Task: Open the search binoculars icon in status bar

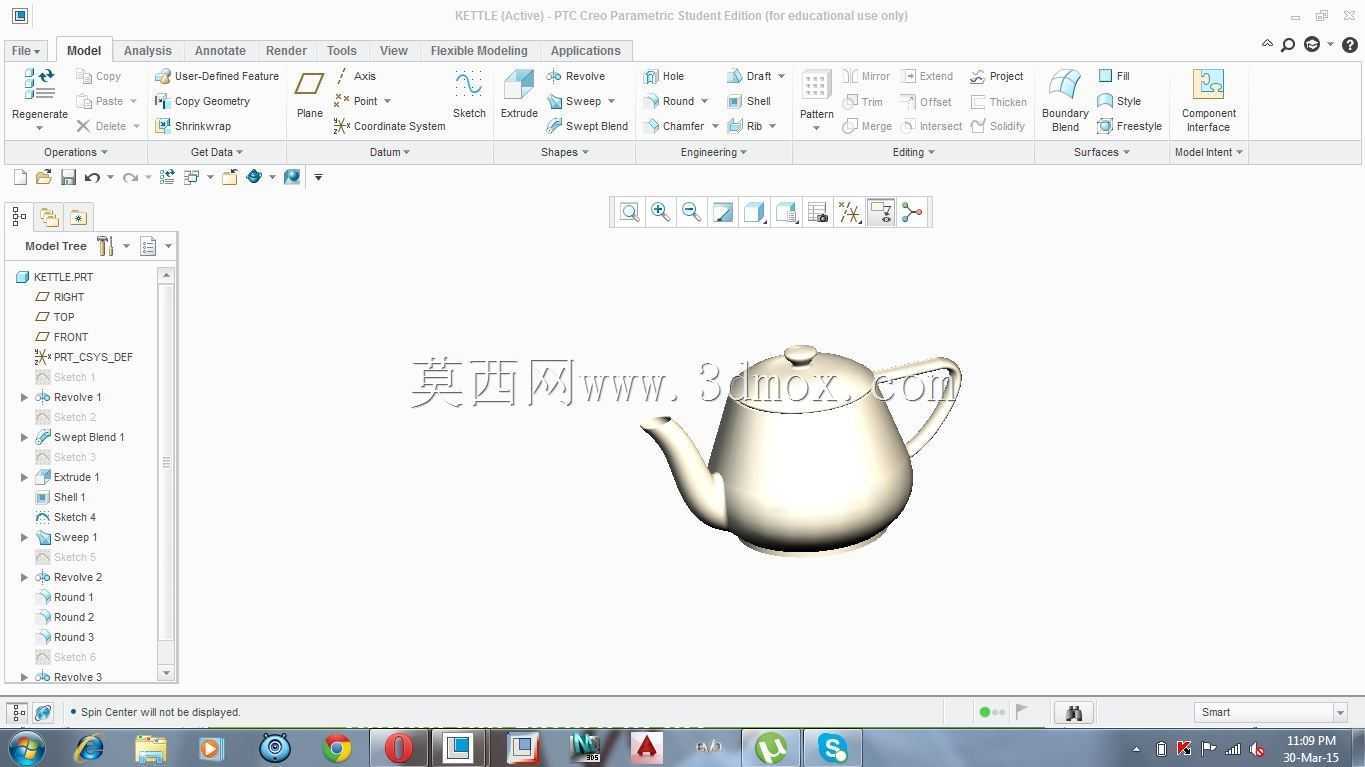Action: tap(1074, 712)
